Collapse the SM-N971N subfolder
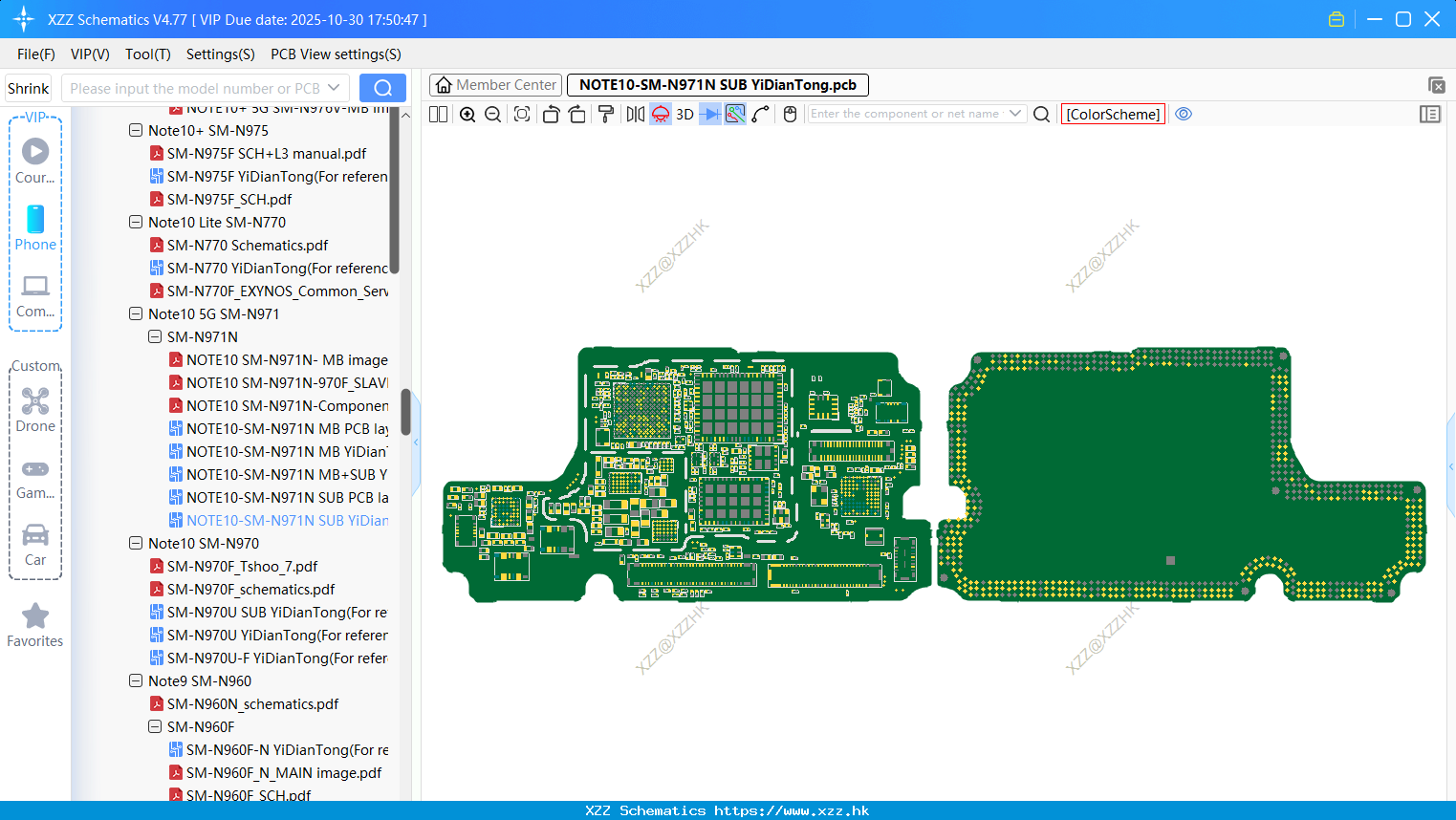Screen dimensions: 1456x820 tap(155, 336)
